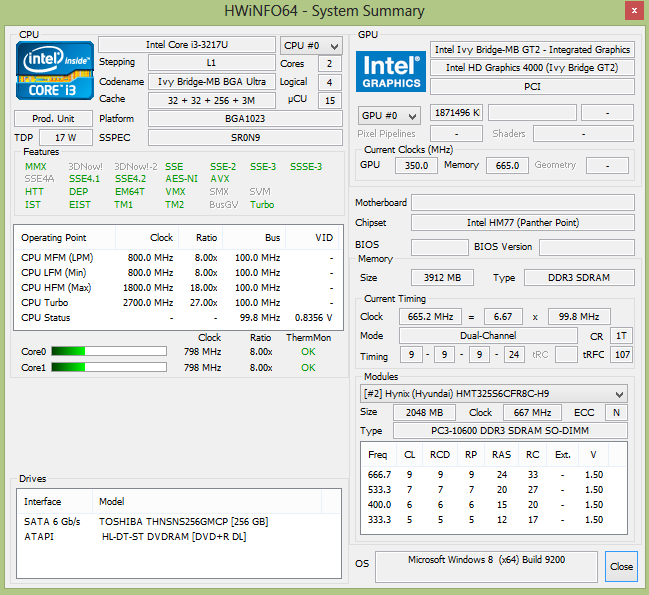Click the Intel Core i3 logo
Screen dimensions: 649x595
(55, 71)
